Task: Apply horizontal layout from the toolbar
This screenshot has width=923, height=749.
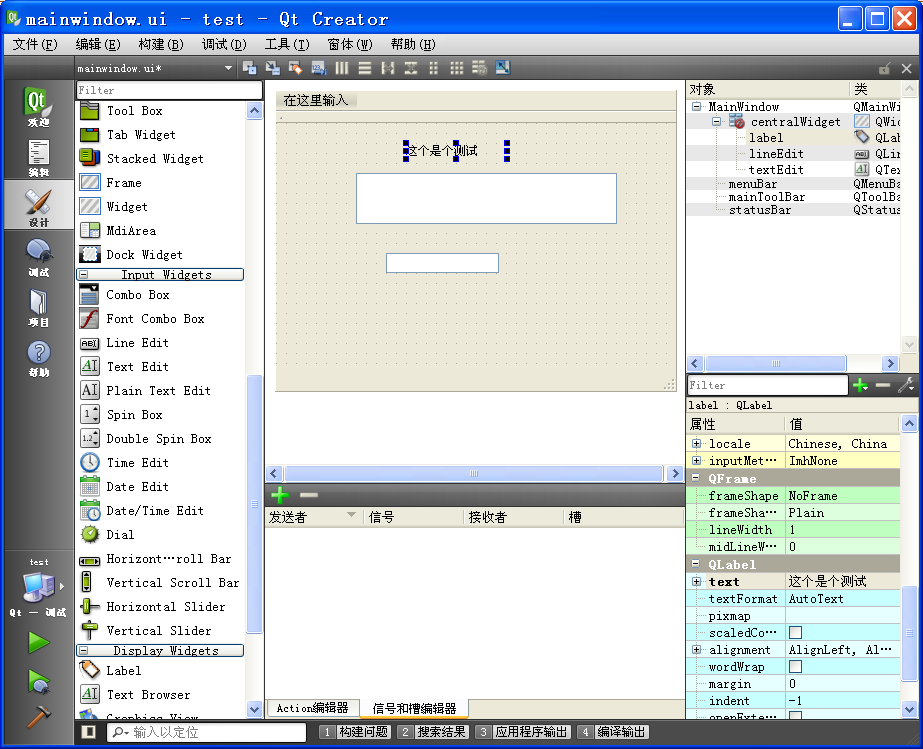Action: (342, 68)
